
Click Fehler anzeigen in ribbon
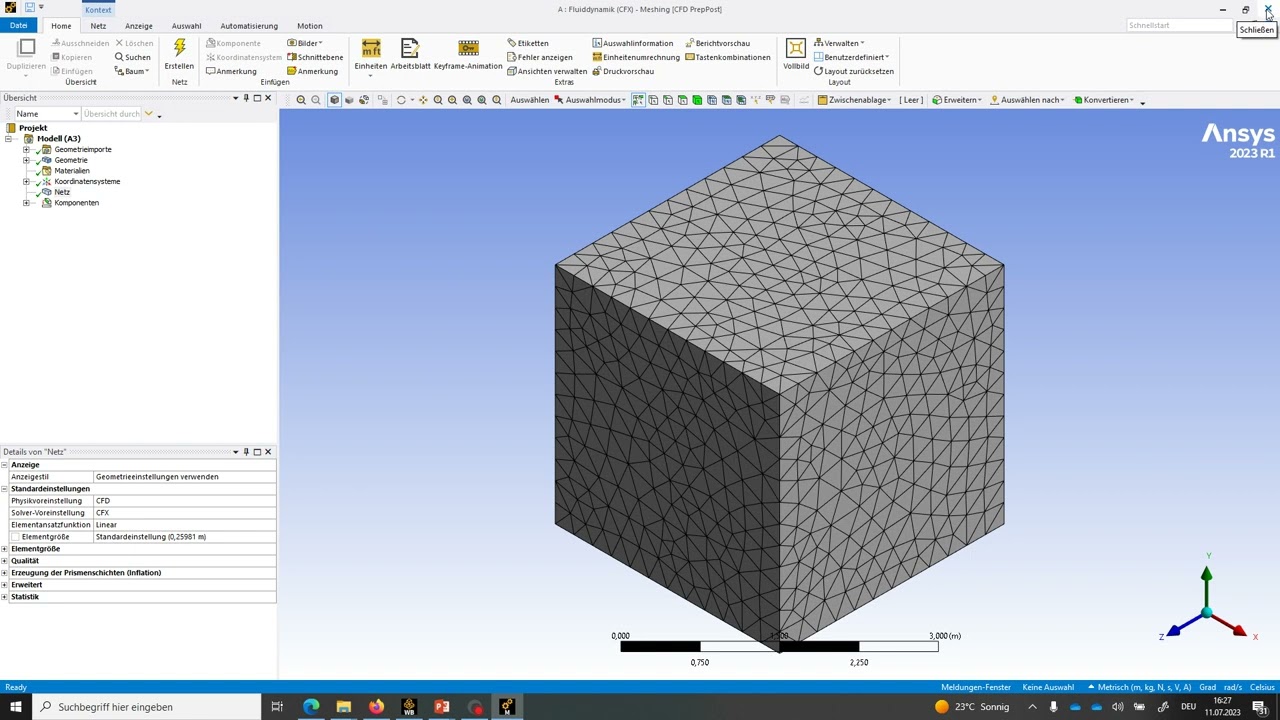540,57
